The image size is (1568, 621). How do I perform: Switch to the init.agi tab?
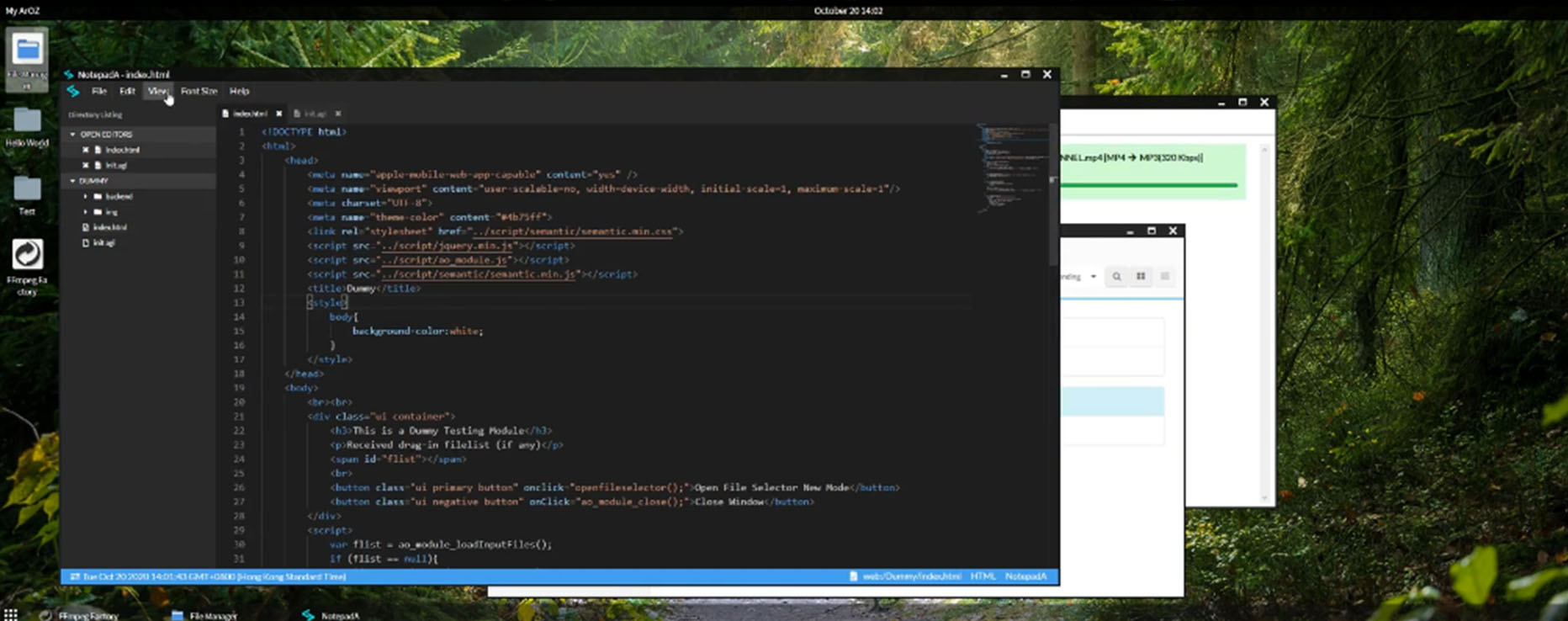click(315, 114)
